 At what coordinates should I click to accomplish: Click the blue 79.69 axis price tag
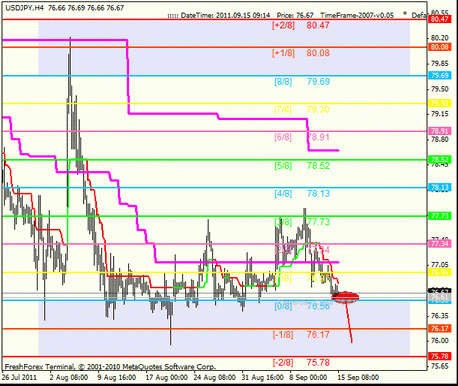coord(439,76)
